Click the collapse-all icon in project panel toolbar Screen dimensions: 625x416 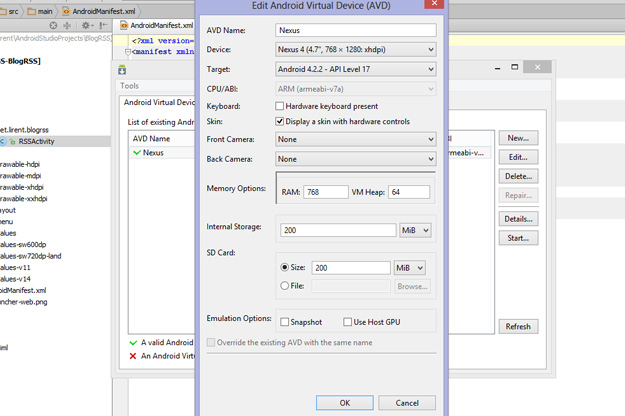[x=67, y=26]
